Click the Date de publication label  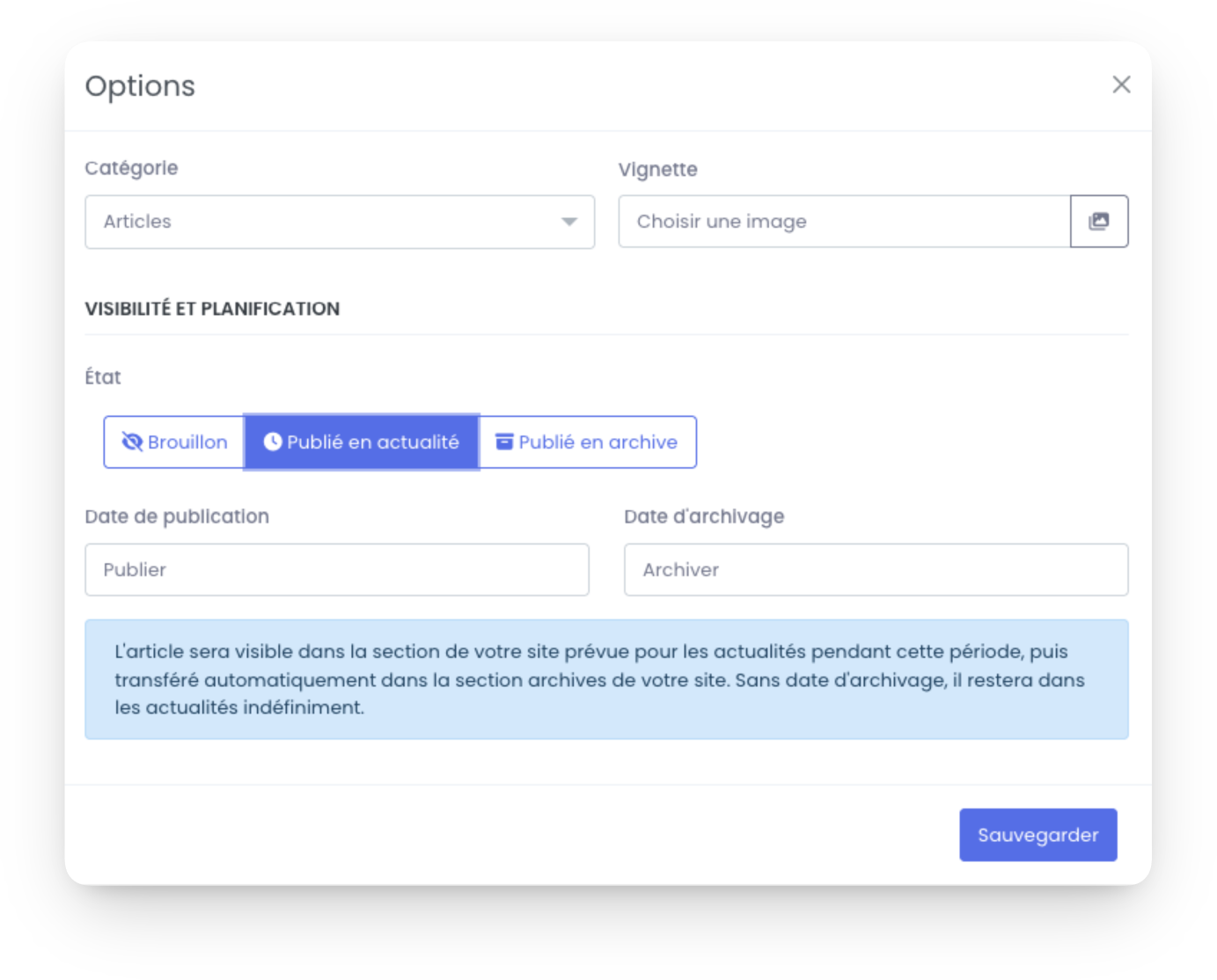[177, 516]
